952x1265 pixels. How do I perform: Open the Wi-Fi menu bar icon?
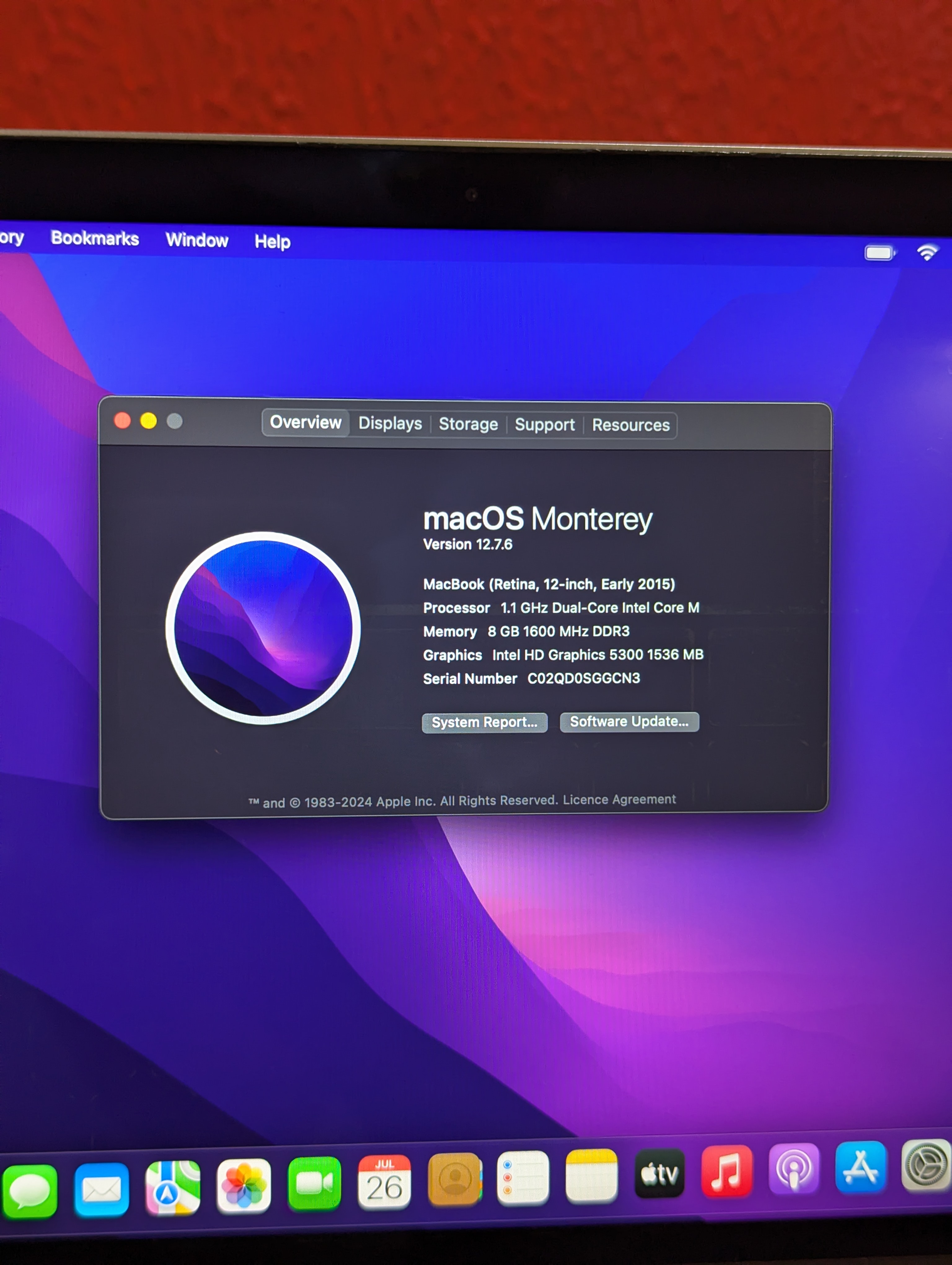point(928,252)
